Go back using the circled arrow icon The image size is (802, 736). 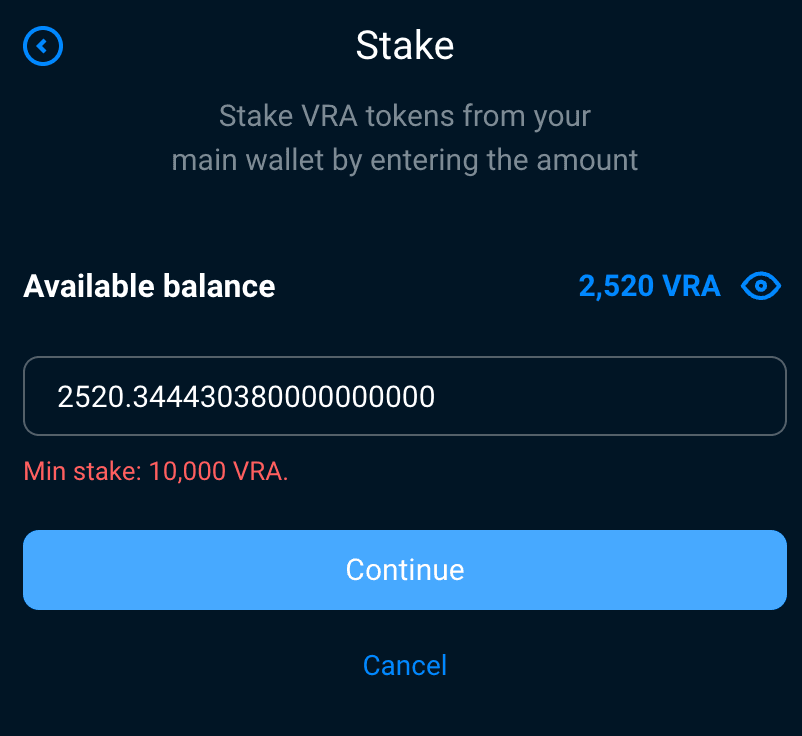click(43, 46)
